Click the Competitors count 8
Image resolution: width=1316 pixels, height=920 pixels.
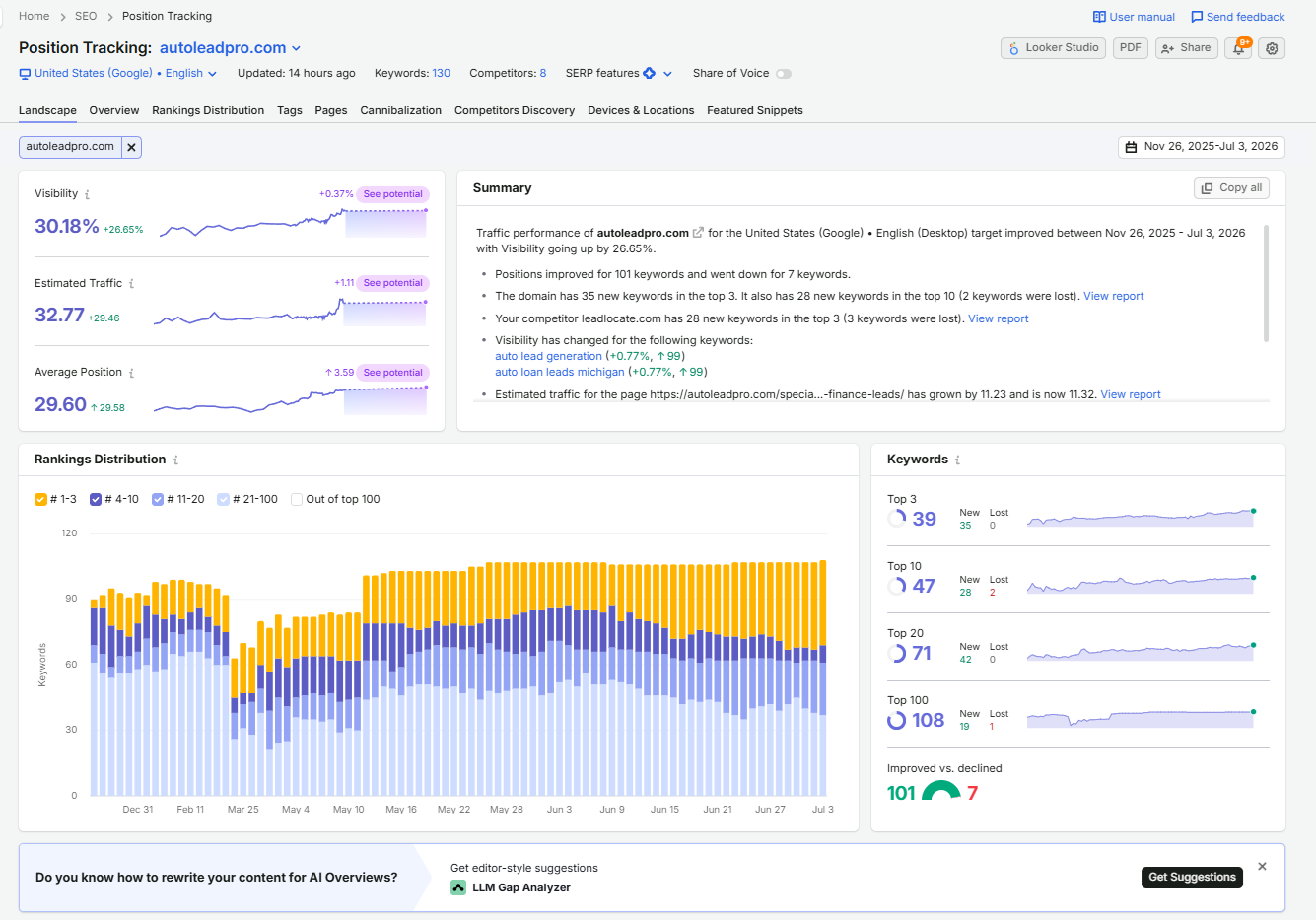pyautogui.click(x=543, y=74)
